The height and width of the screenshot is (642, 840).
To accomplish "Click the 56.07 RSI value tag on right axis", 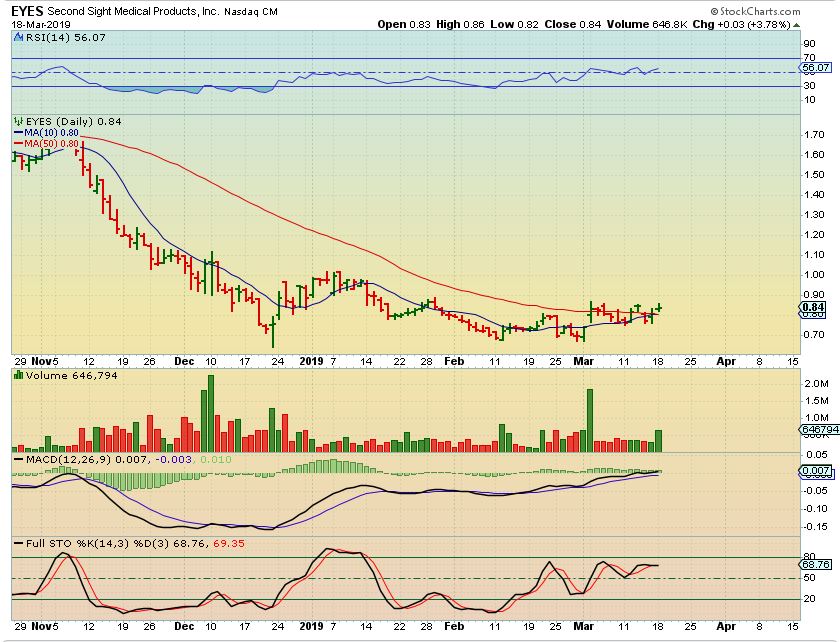I will (x=815, y=68).
